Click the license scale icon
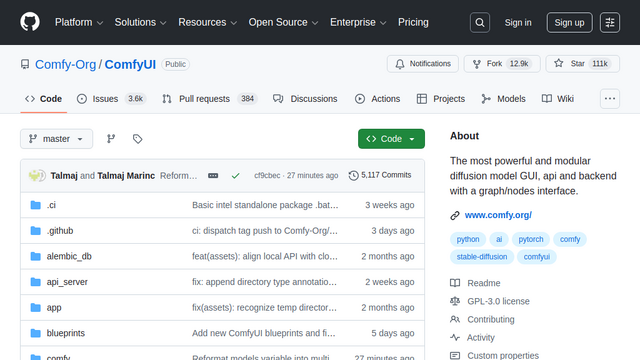 coord(455,301)
